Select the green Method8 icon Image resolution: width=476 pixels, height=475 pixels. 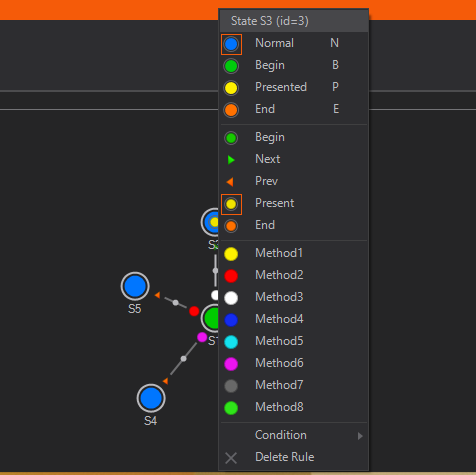click(231, 408)
